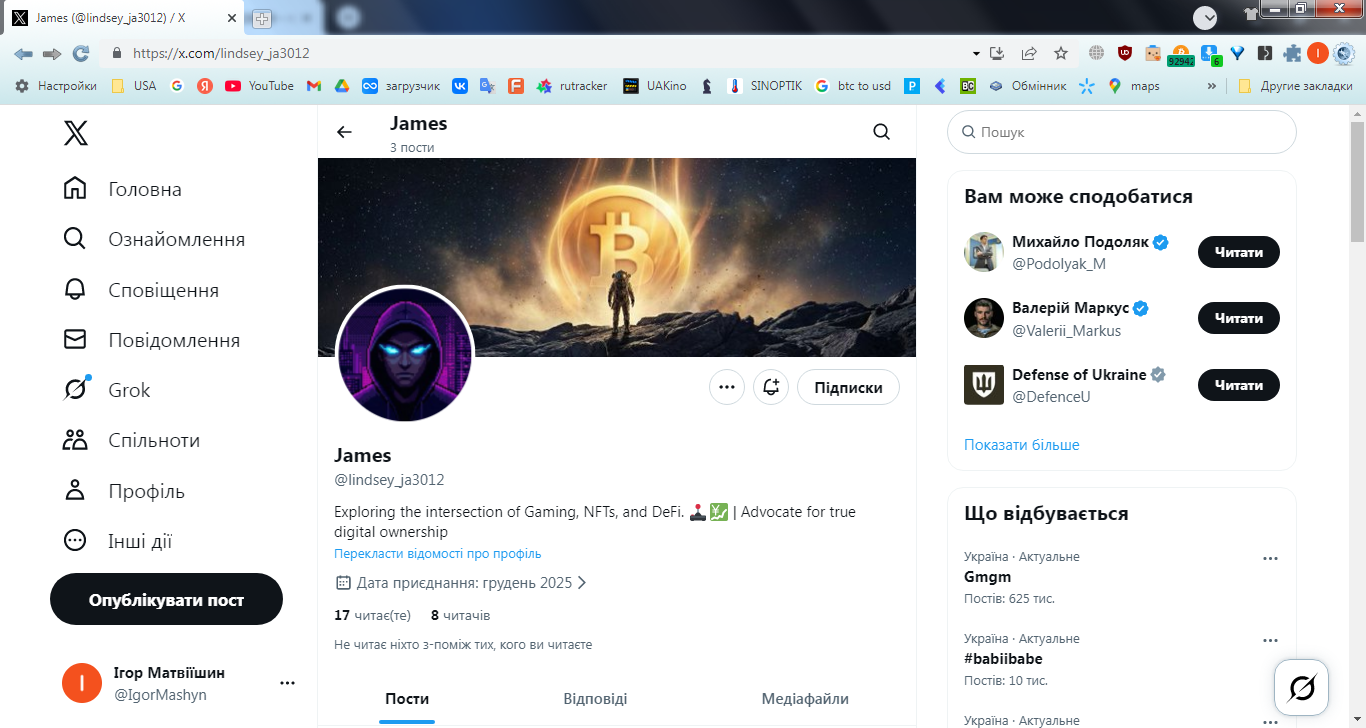Expand hidden bookmarks chevron

pyautogui.click(x=1212, y=86)
